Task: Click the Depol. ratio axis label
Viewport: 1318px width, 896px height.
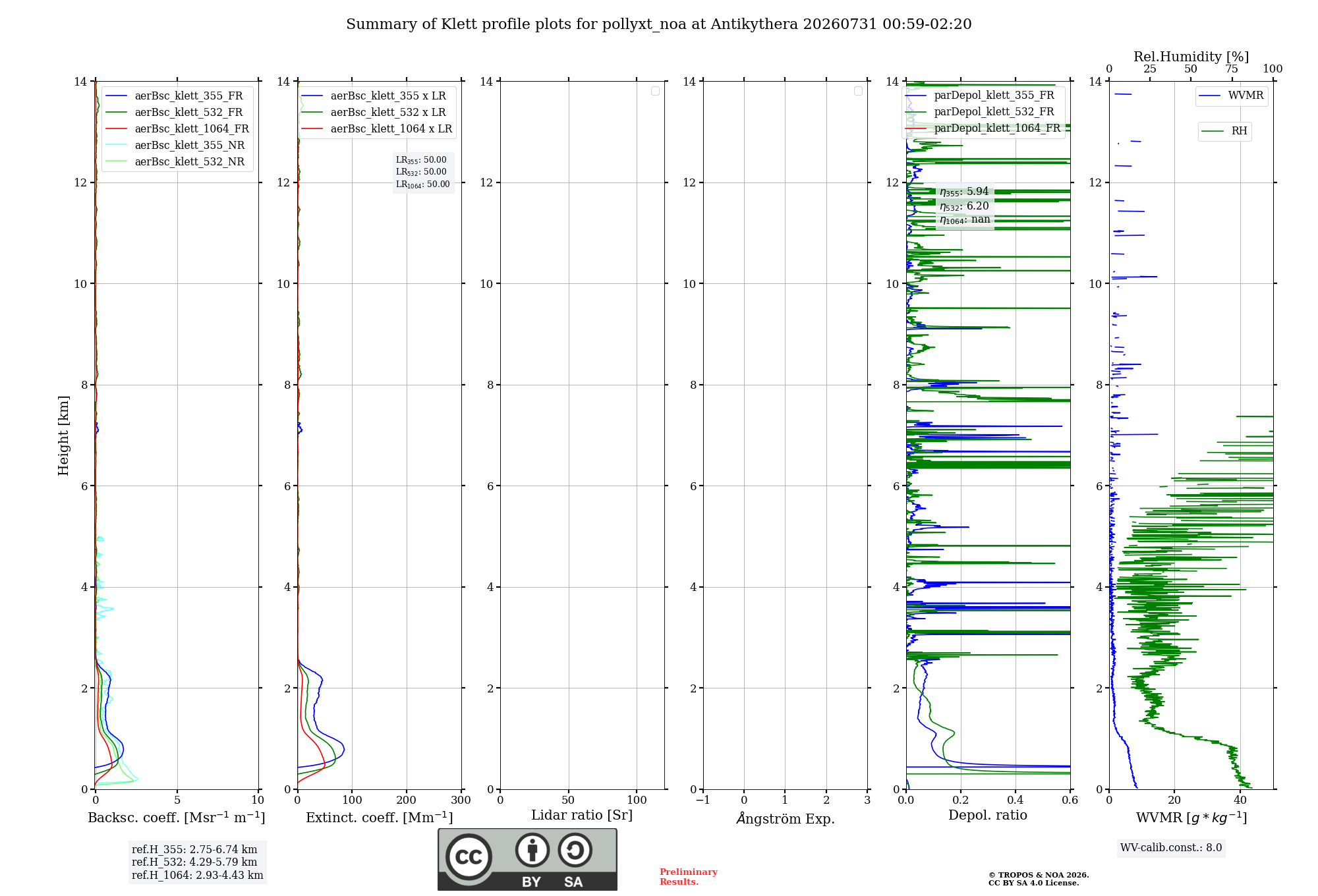Action: pos(988,816)
